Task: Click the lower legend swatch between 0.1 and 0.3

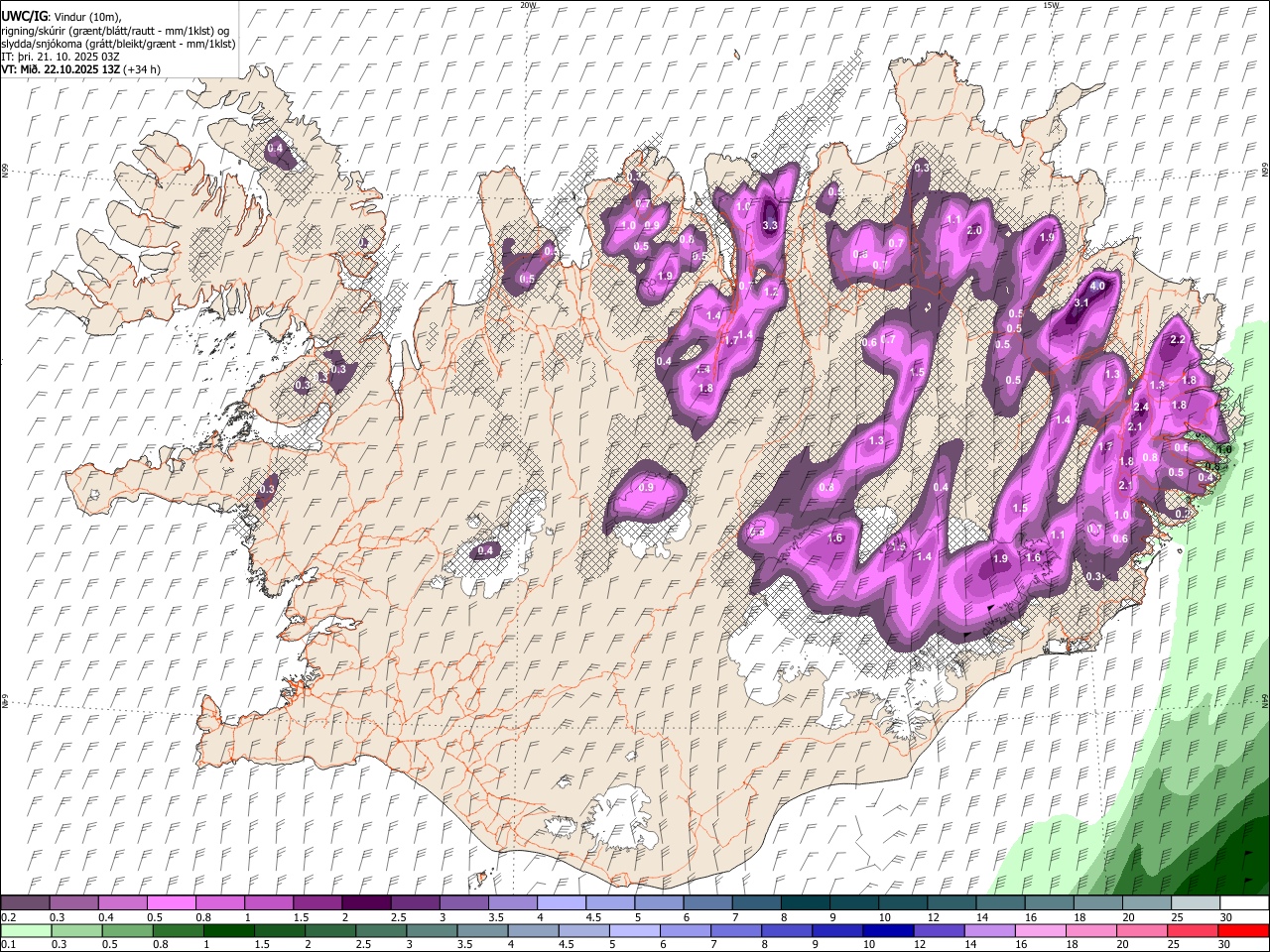Action: pos(25,930)
